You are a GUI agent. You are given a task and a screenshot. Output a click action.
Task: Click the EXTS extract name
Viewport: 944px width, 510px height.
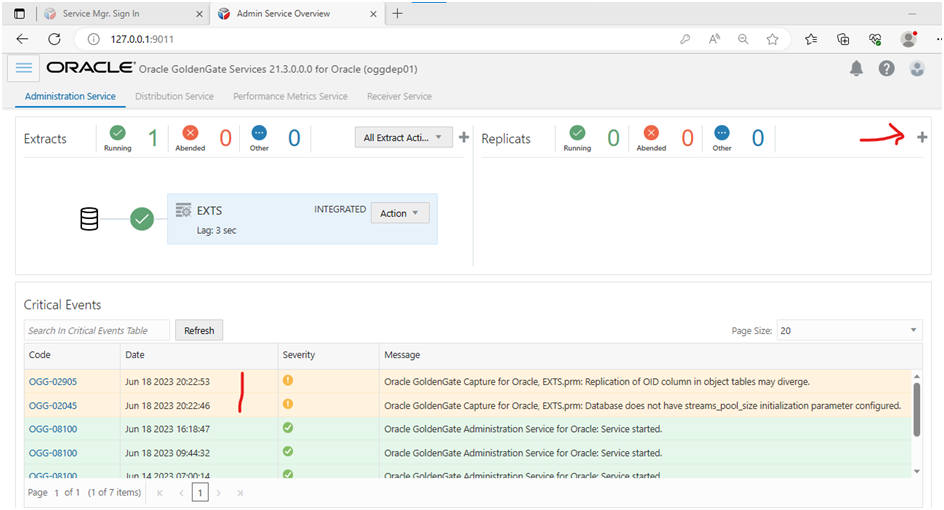coord(210,211)
